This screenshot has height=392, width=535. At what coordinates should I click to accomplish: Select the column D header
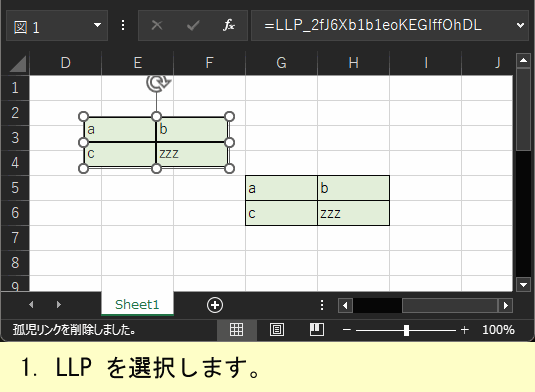66,63
